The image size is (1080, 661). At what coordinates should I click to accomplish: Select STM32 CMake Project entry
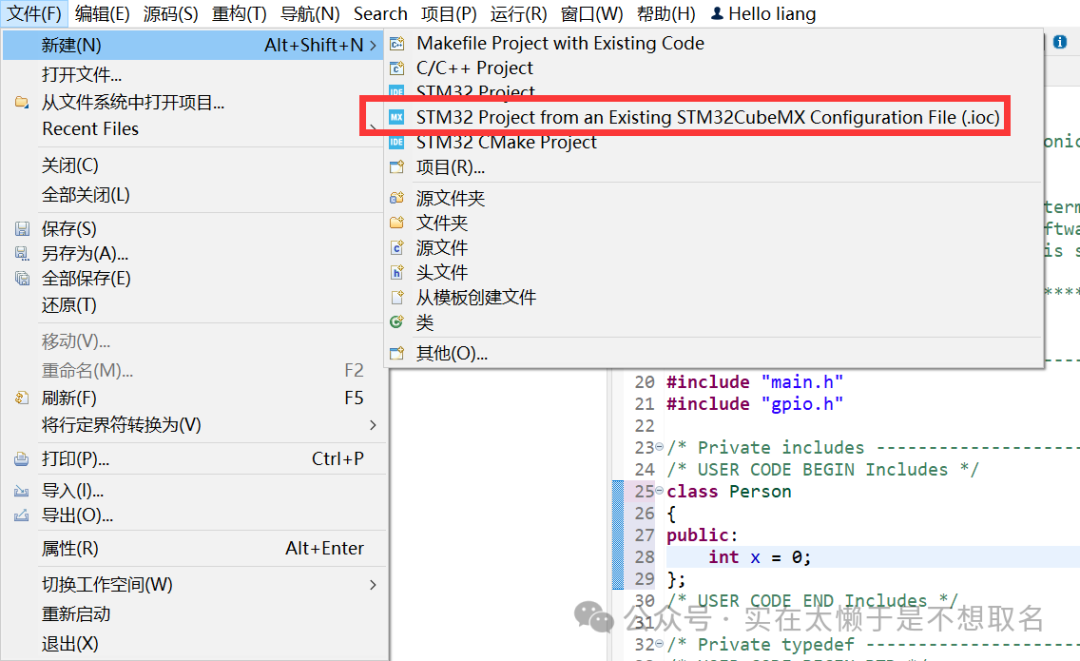pyautogui.click(x=506, y=143)
